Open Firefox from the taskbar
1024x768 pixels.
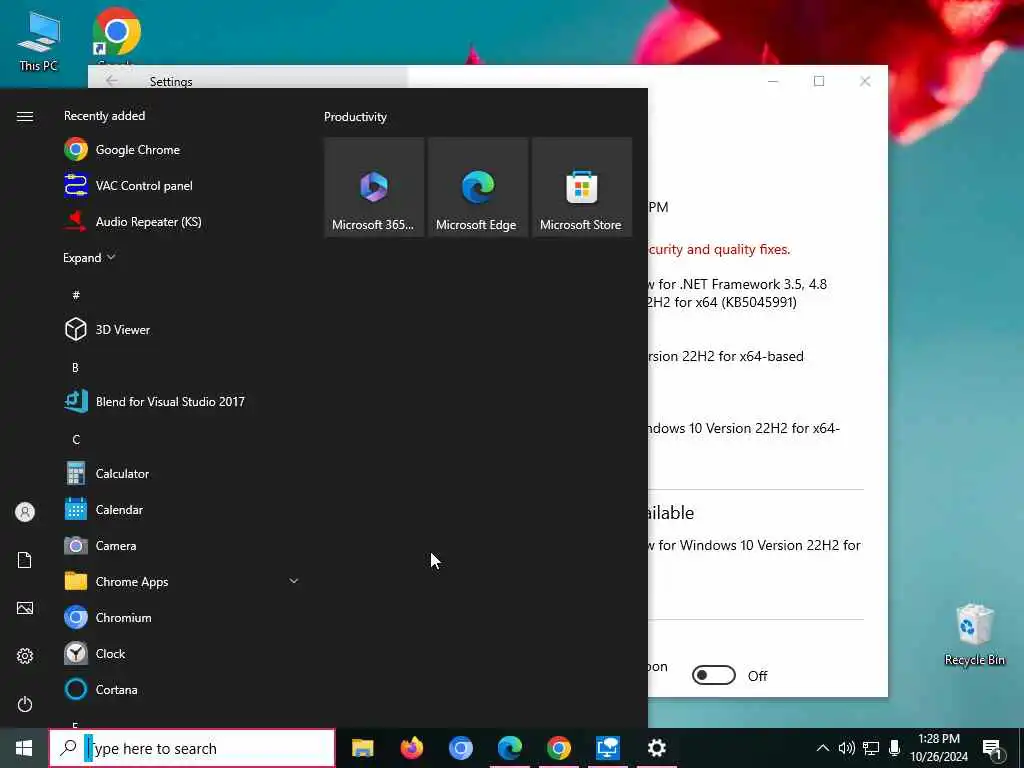click(411, 748)
